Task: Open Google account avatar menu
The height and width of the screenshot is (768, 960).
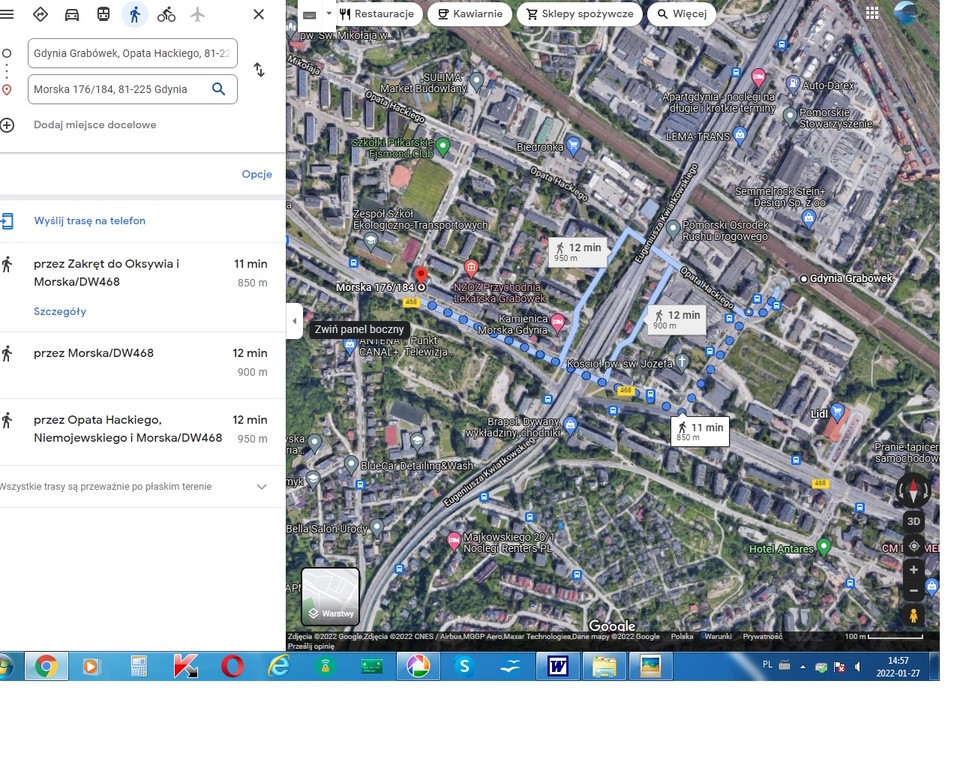Action: tap(907, 13)
